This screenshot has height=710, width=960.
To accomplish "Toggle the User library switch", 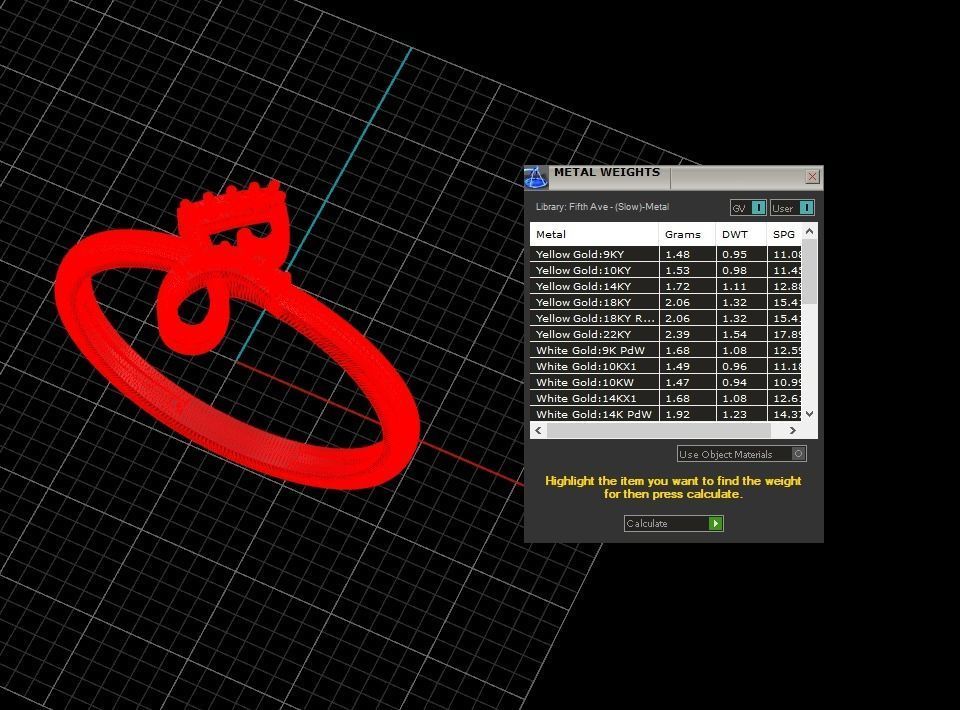I will (x=792, y=208).
